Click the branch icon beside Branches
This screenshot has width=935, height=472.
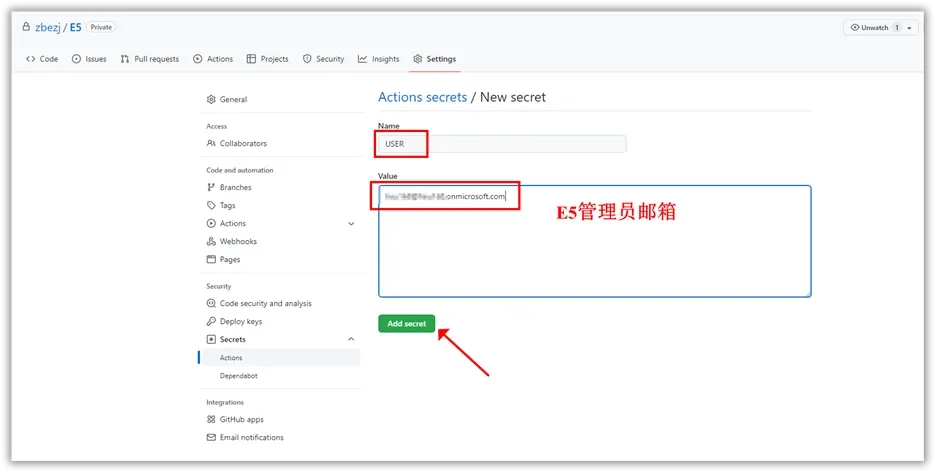pyautogui.click(x=211, y=187)
